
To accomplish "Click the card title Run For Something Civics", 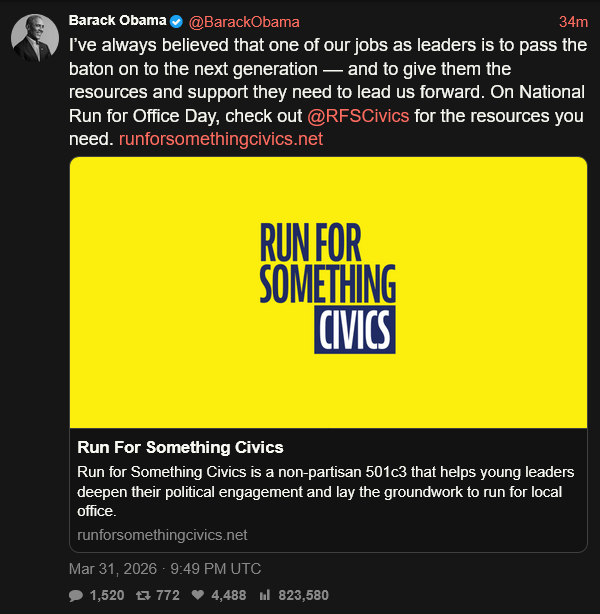I will click(x=181, y=447).
